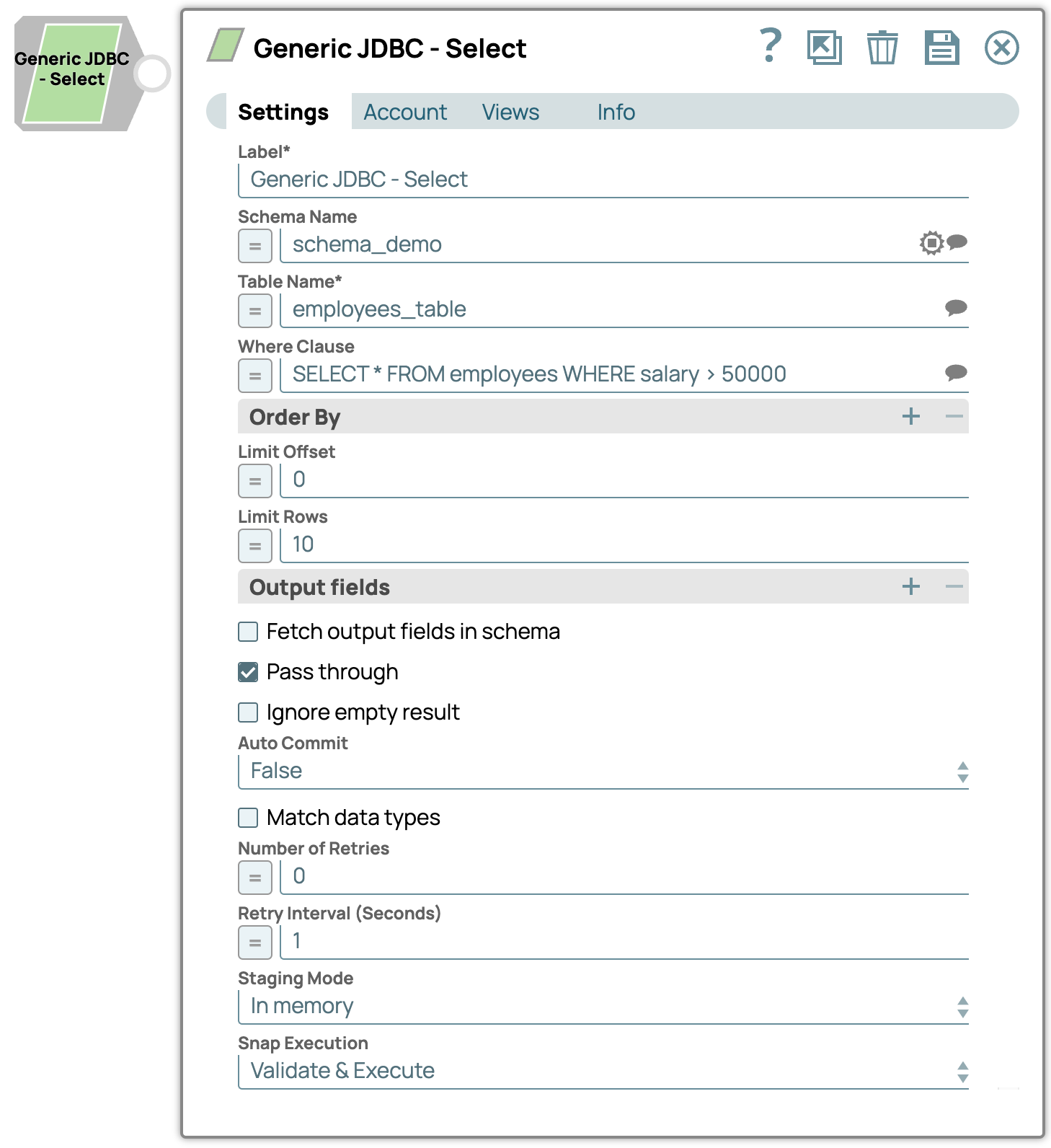
Task: Open the Views tab
Action: tap(510, 112)
